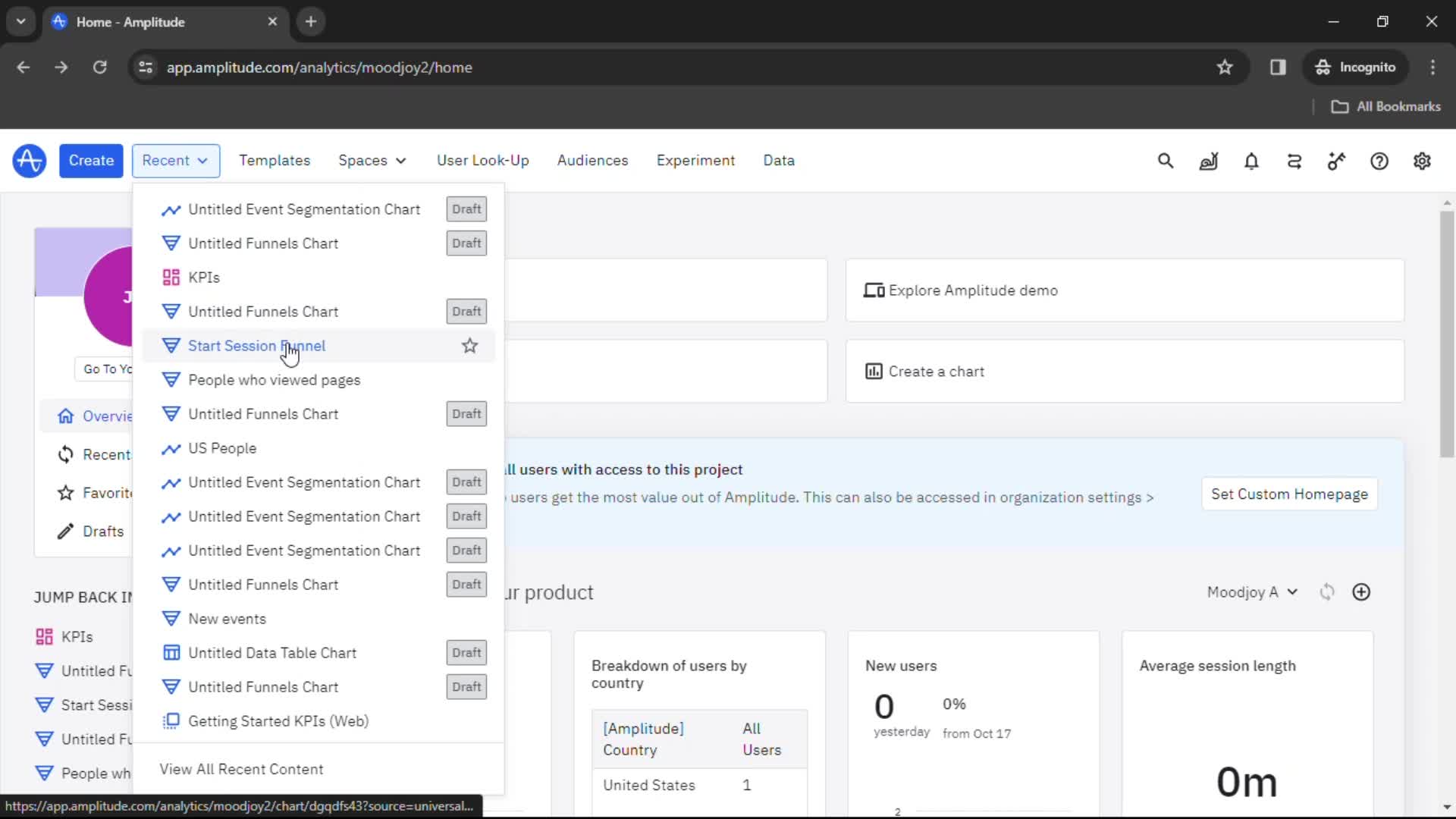This screenshot has height=819, width=1456.
Task: Click the Getting Started KPIs template icon
Action: 171,721
